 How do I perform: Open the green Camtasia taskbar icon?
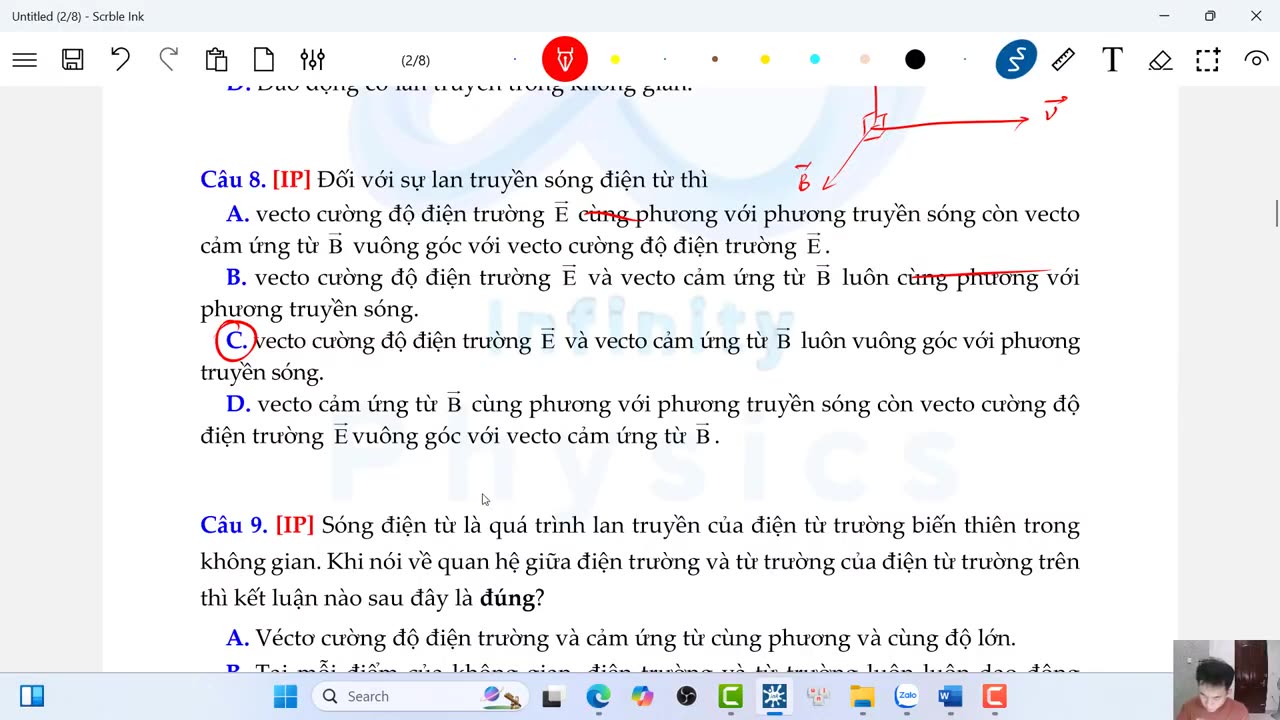pos(730,696)
